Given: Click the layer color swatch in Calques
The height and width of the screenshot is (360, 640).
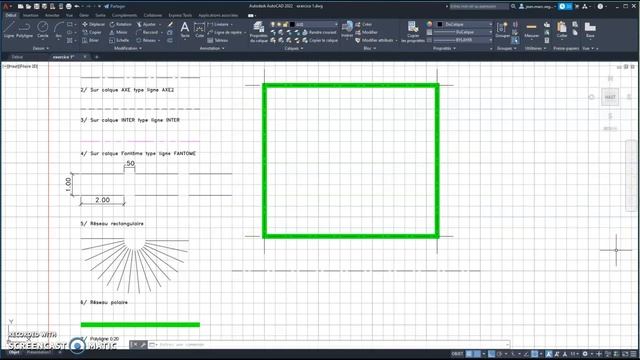Looking at the screenshot, I should point(292,24).
